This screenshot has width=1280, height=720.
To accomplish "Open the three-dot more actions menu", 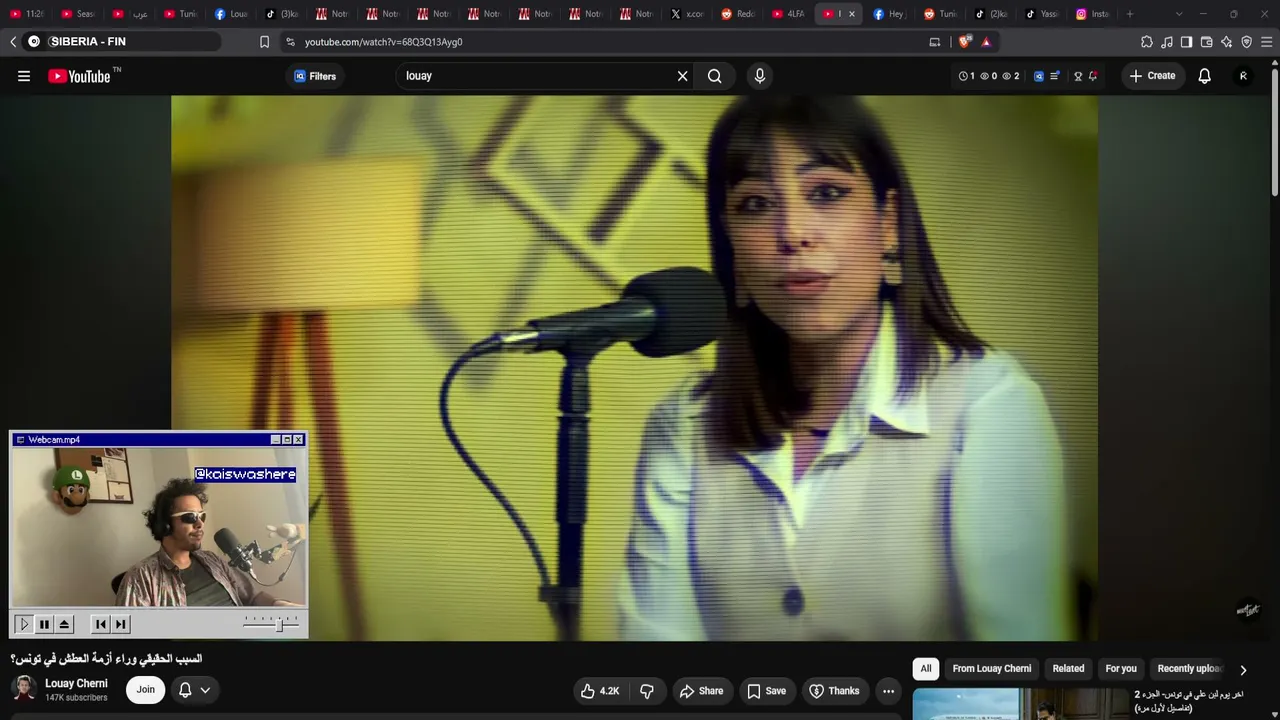I will [x=888, y=691].
